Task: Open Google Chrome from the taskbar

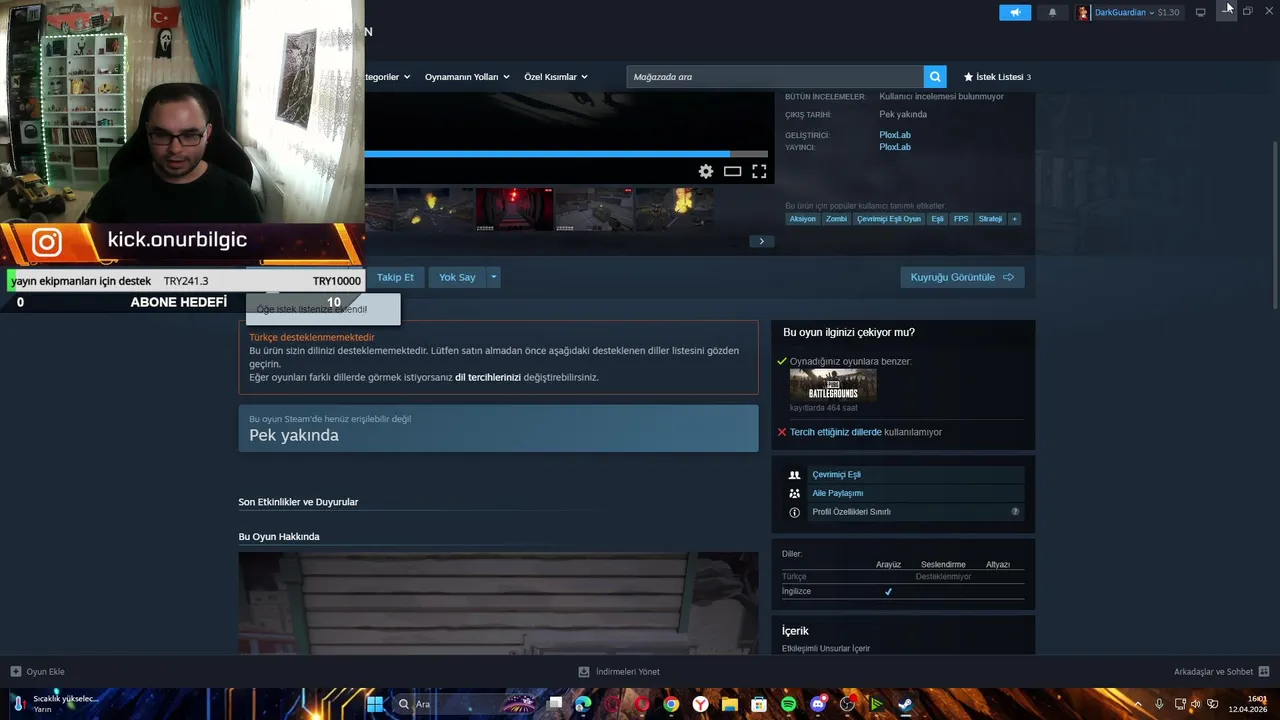Action: [x=671, y=704]
